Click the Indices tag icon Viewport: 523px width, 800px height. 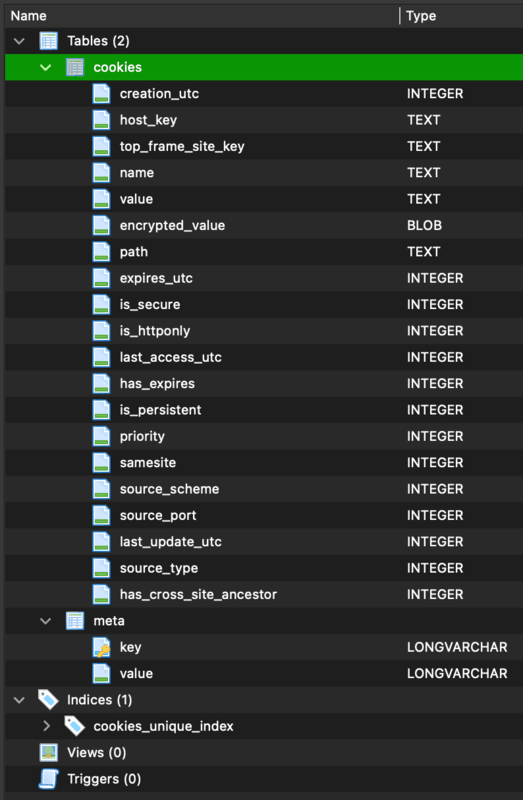point(48,700)
